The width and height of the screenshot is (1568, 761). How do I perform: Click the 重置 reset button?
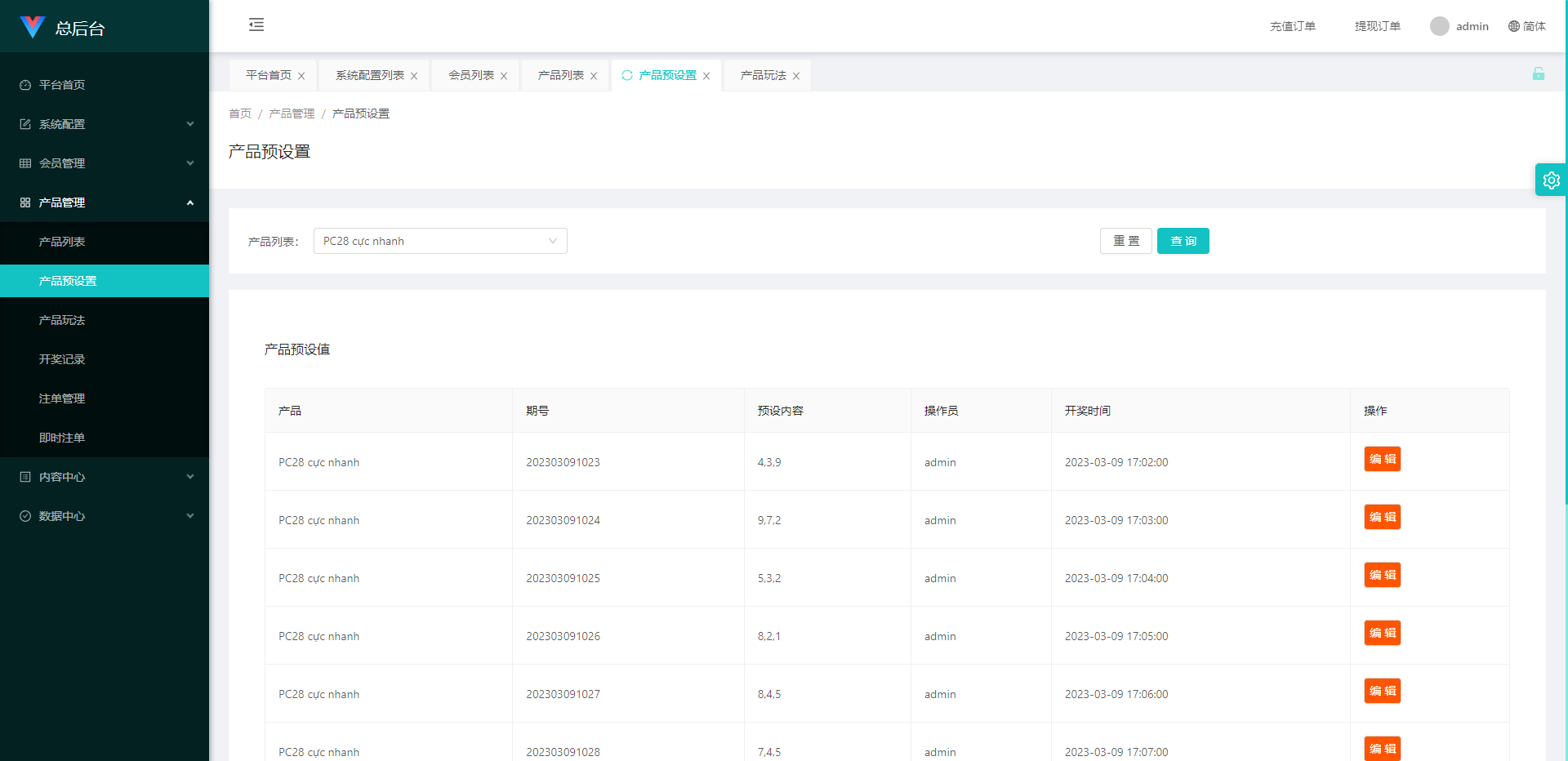point(1125,241)
